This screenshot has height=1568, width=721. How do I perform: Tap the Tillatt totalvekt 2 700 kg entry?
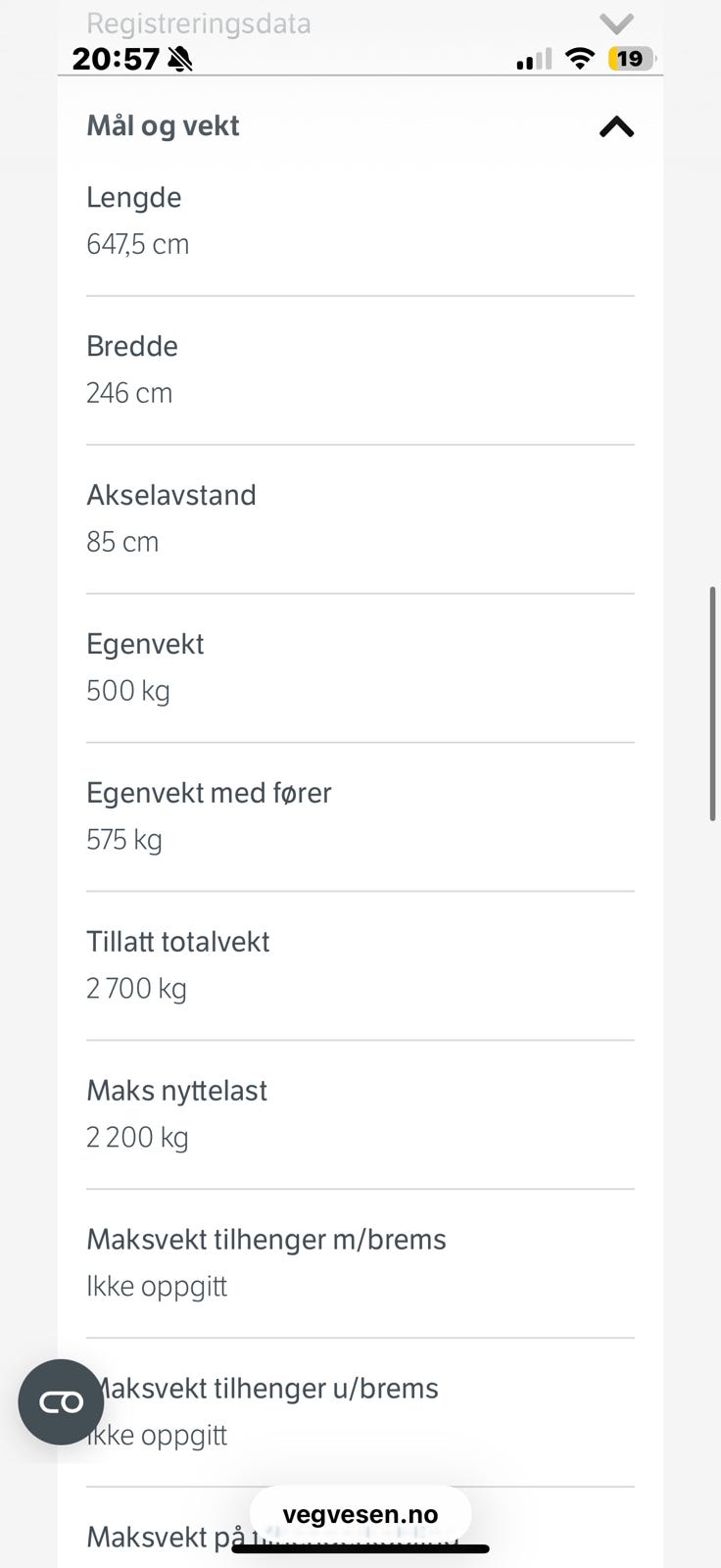coord(360,965)
